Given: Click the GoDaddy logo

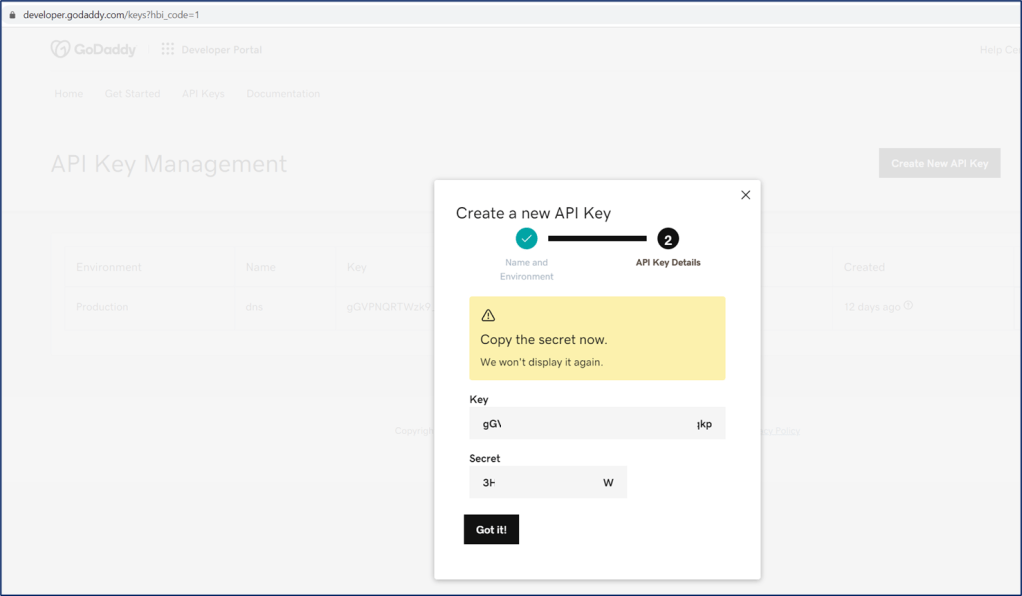Looking at the screenshot, I should point(93,49).
